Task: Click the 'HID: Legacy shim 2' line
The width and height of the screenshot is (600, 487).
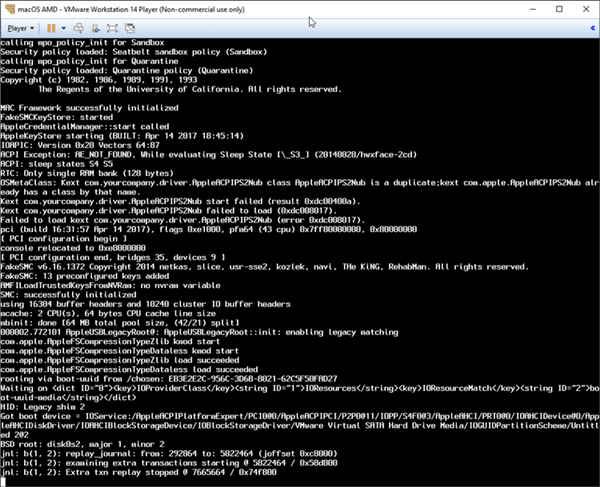Action: coord(42,407)
